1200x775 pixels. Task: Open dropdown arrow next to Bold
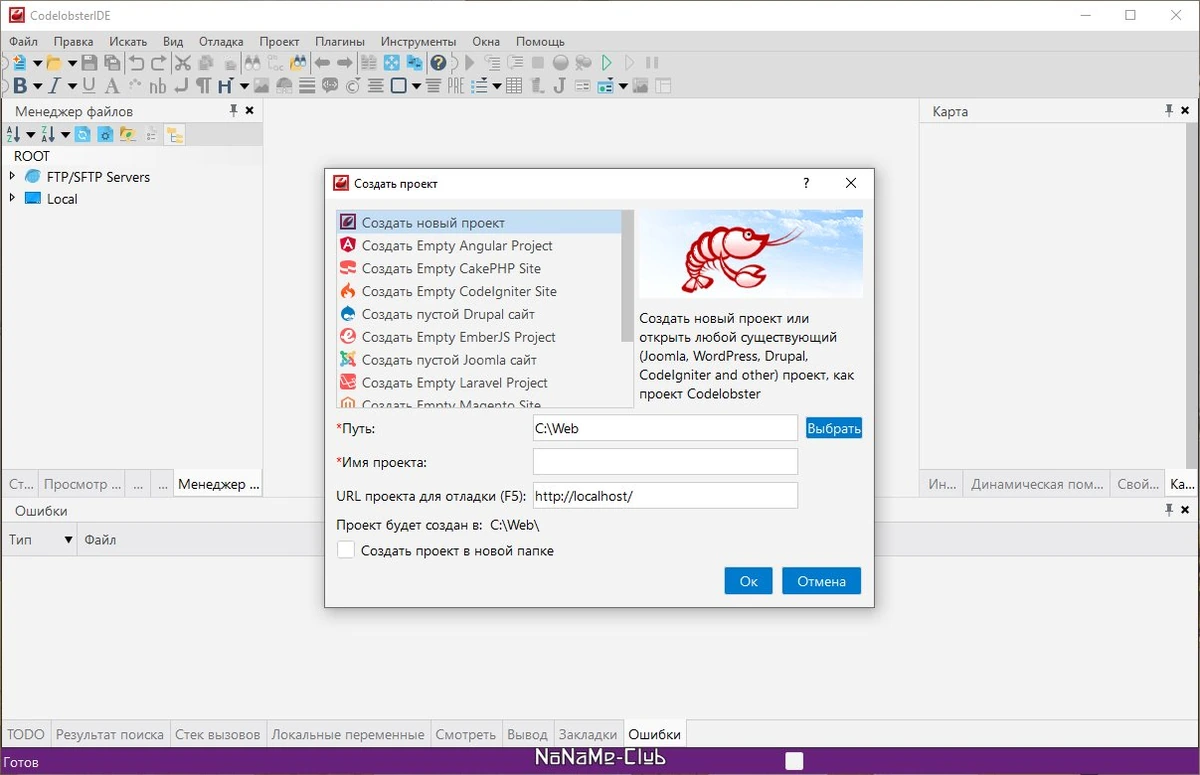coord(38,86)
